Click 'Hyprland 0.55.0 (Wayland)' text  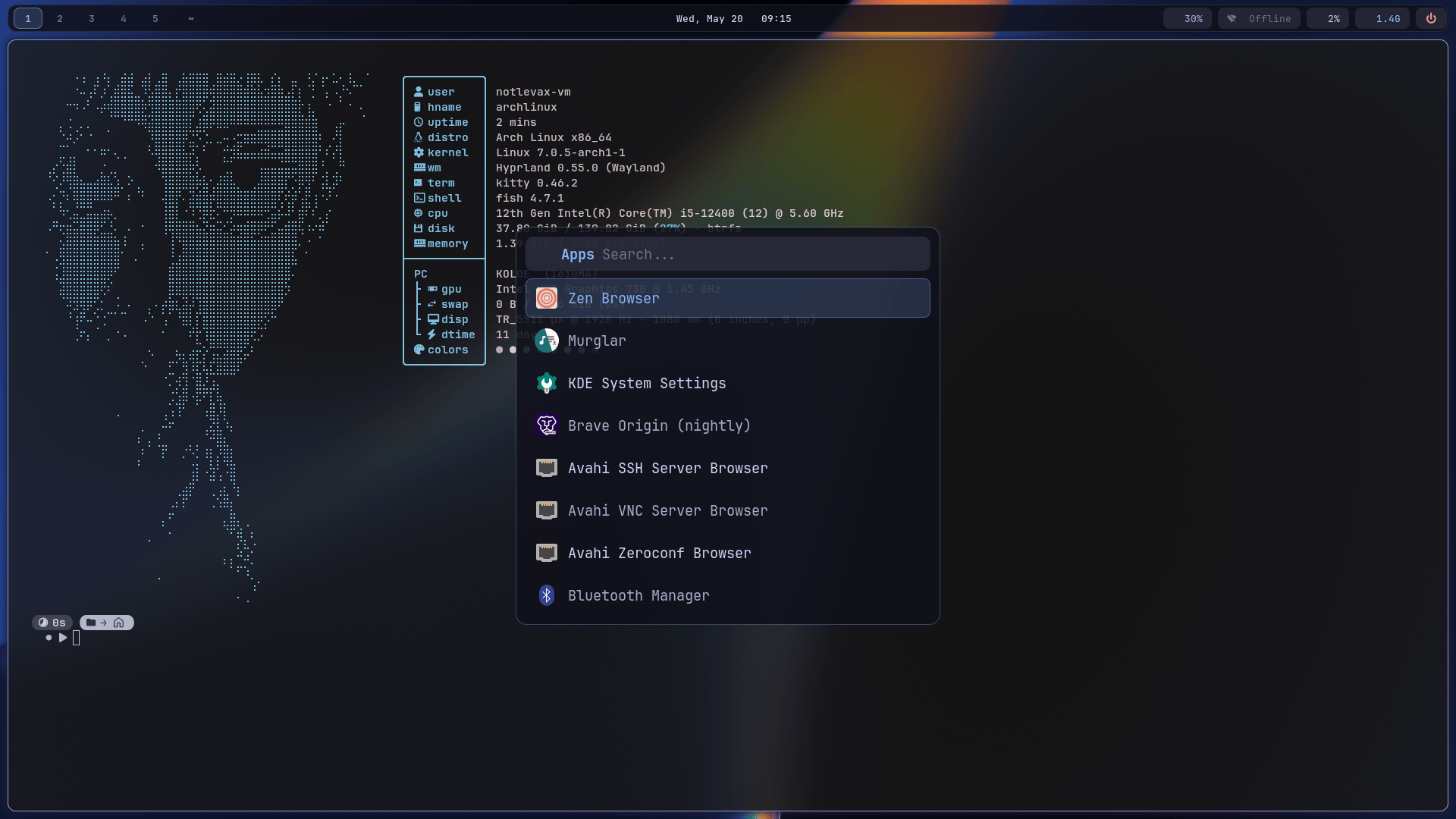tap(581, 168)
